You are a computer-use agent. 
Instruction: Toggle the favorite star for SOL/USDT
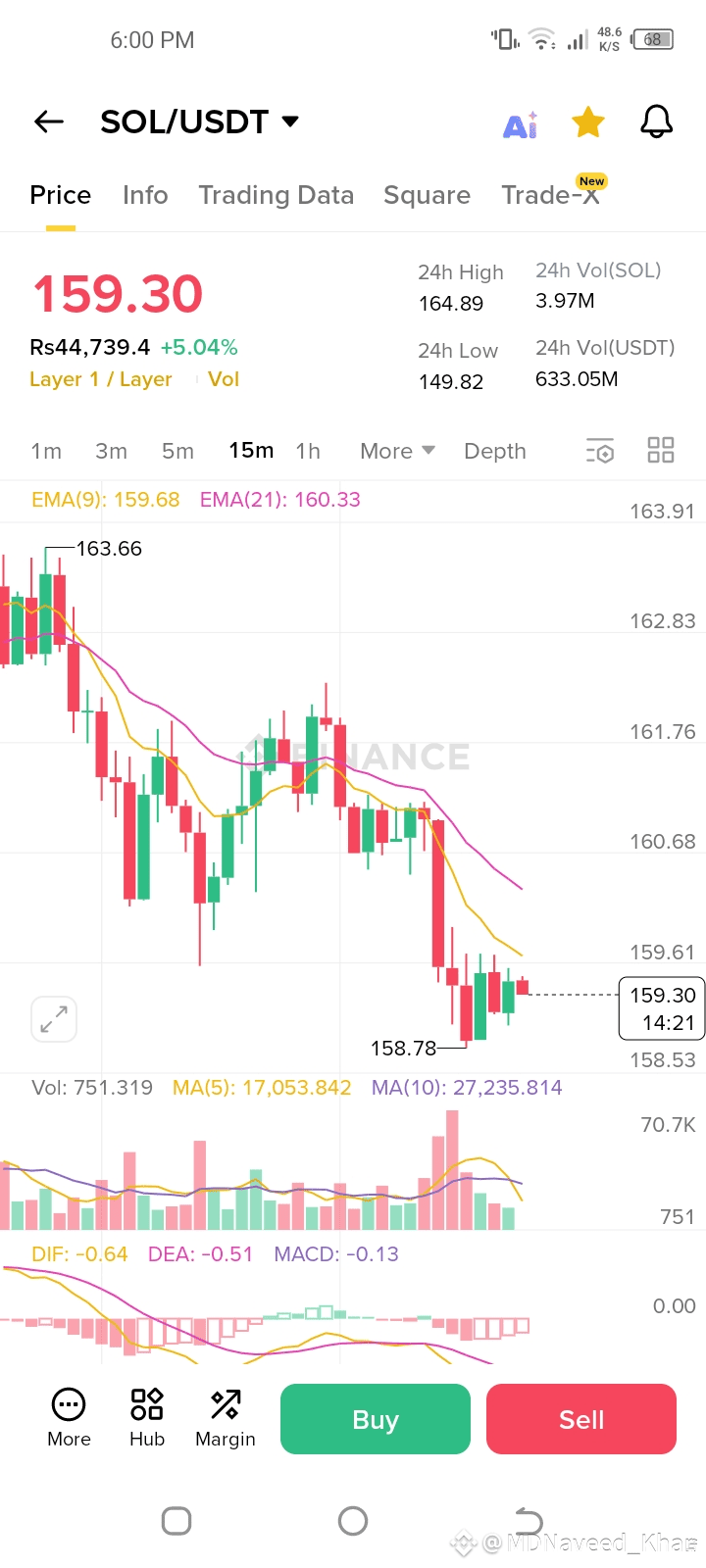588,122
